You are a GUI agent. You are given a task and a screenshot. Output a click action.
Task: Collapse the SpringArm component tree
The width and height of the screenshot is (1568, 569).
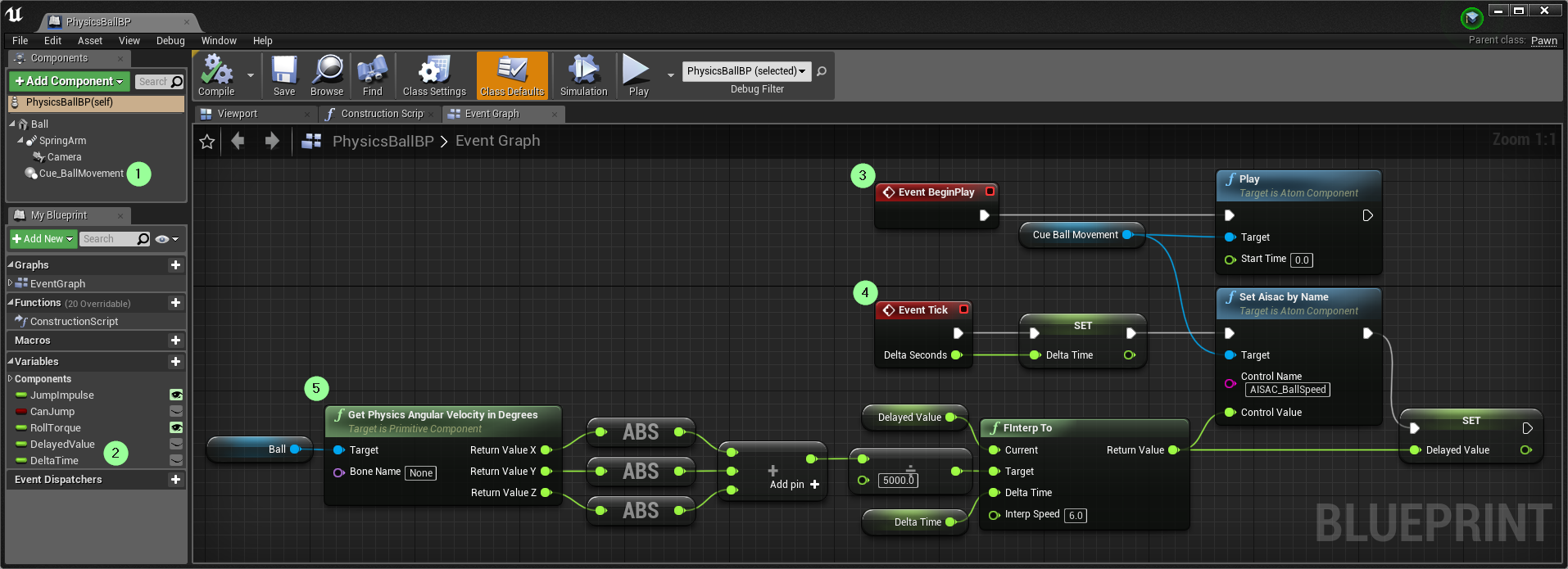click(20, 140)
